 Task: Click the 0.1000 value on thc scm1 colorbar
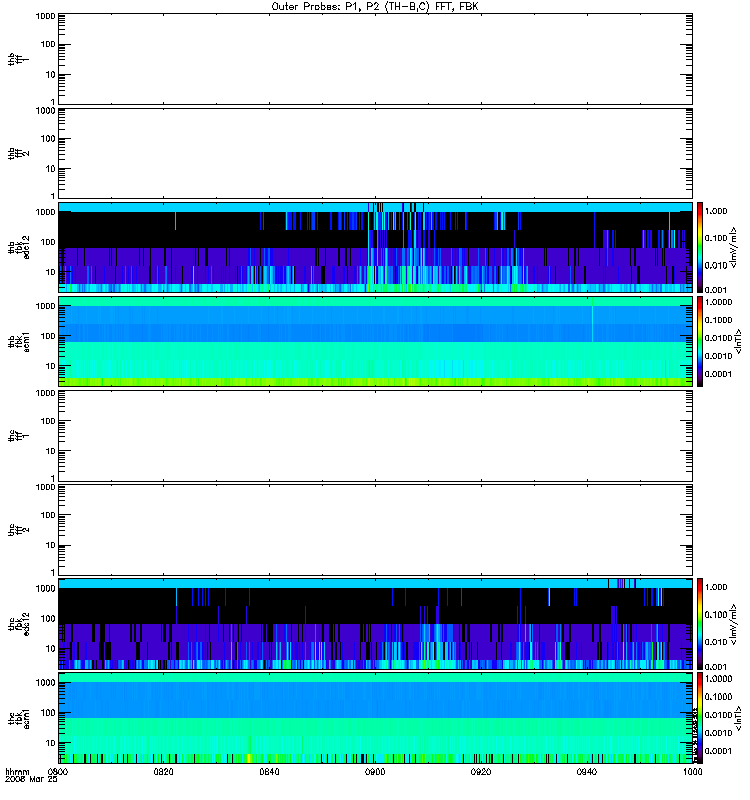pyautogui.click(x=718, y=696)
